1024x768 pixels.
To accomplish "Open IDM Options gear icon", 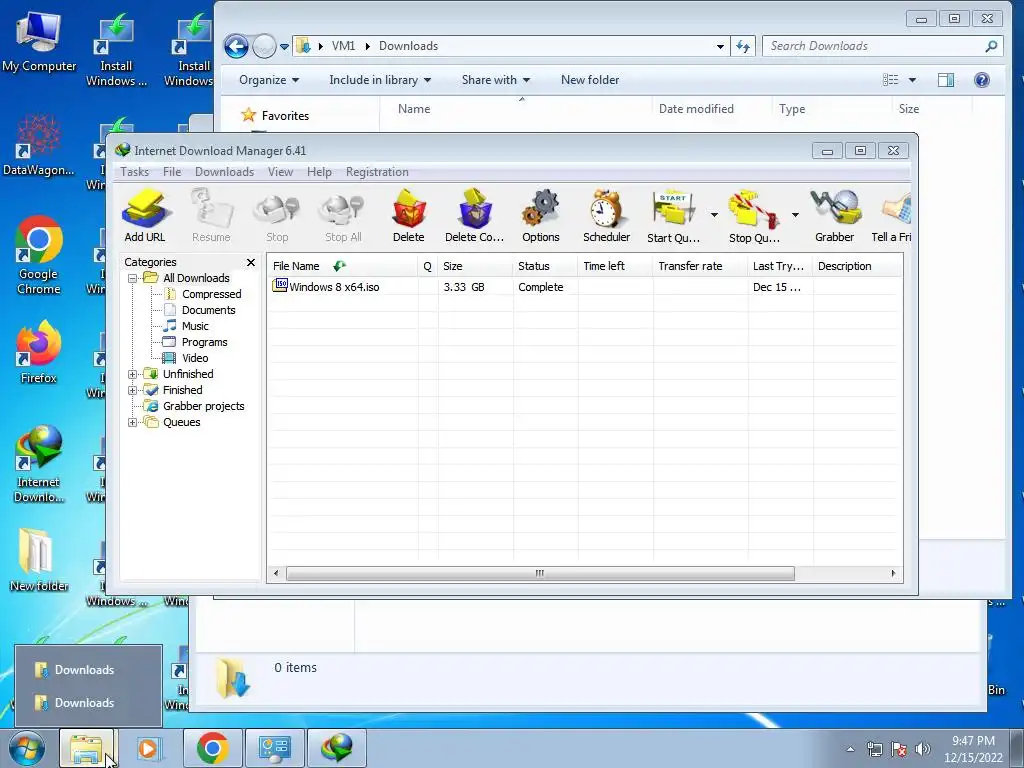I will click(x=541, y=216).
